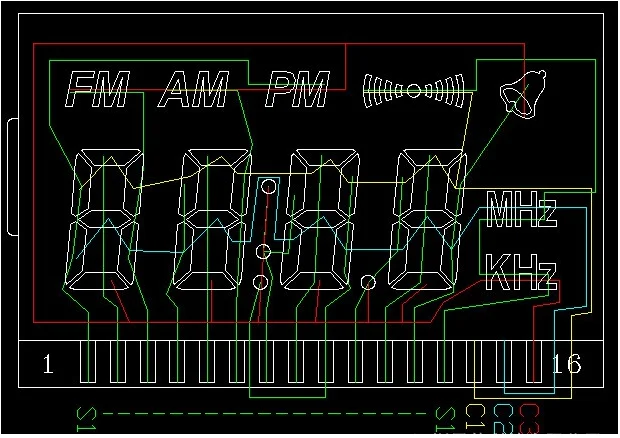Screen dimensions: 620x438
Task: Click the first seven-segment digit
Action: click(x=104, y=219)
